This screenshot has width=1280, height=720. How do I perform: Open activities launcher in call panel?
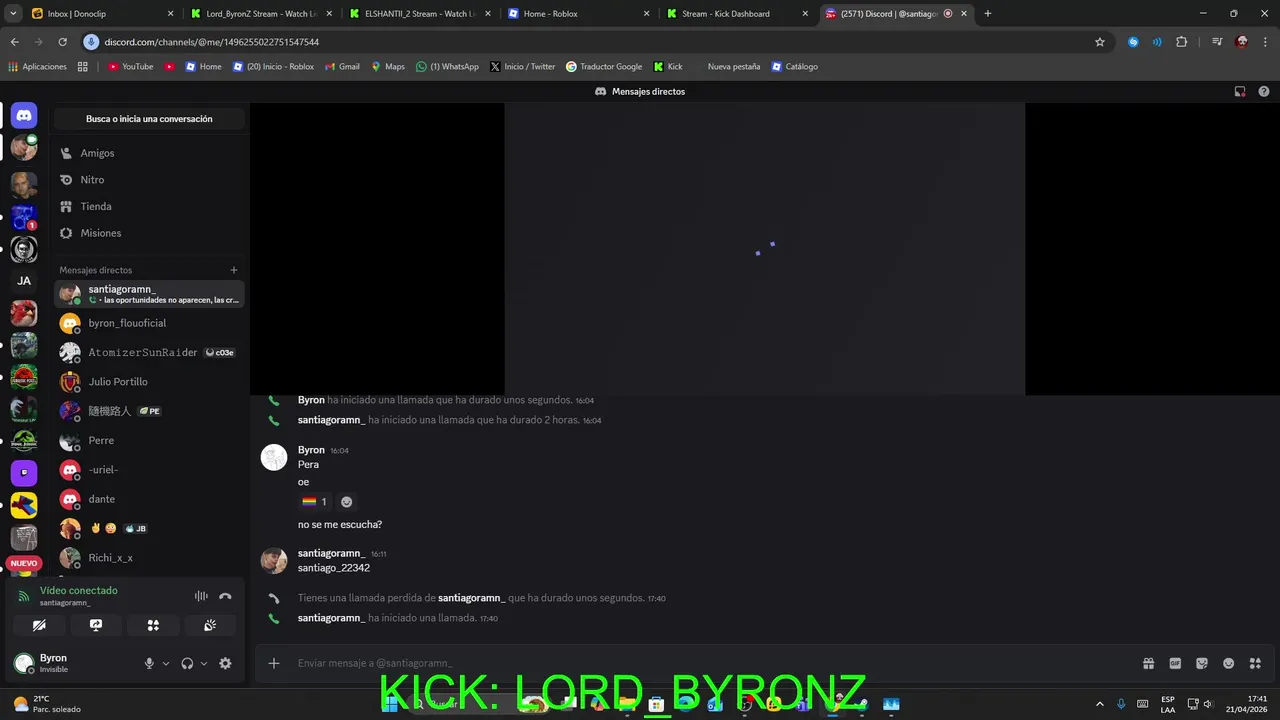point(153,625)
